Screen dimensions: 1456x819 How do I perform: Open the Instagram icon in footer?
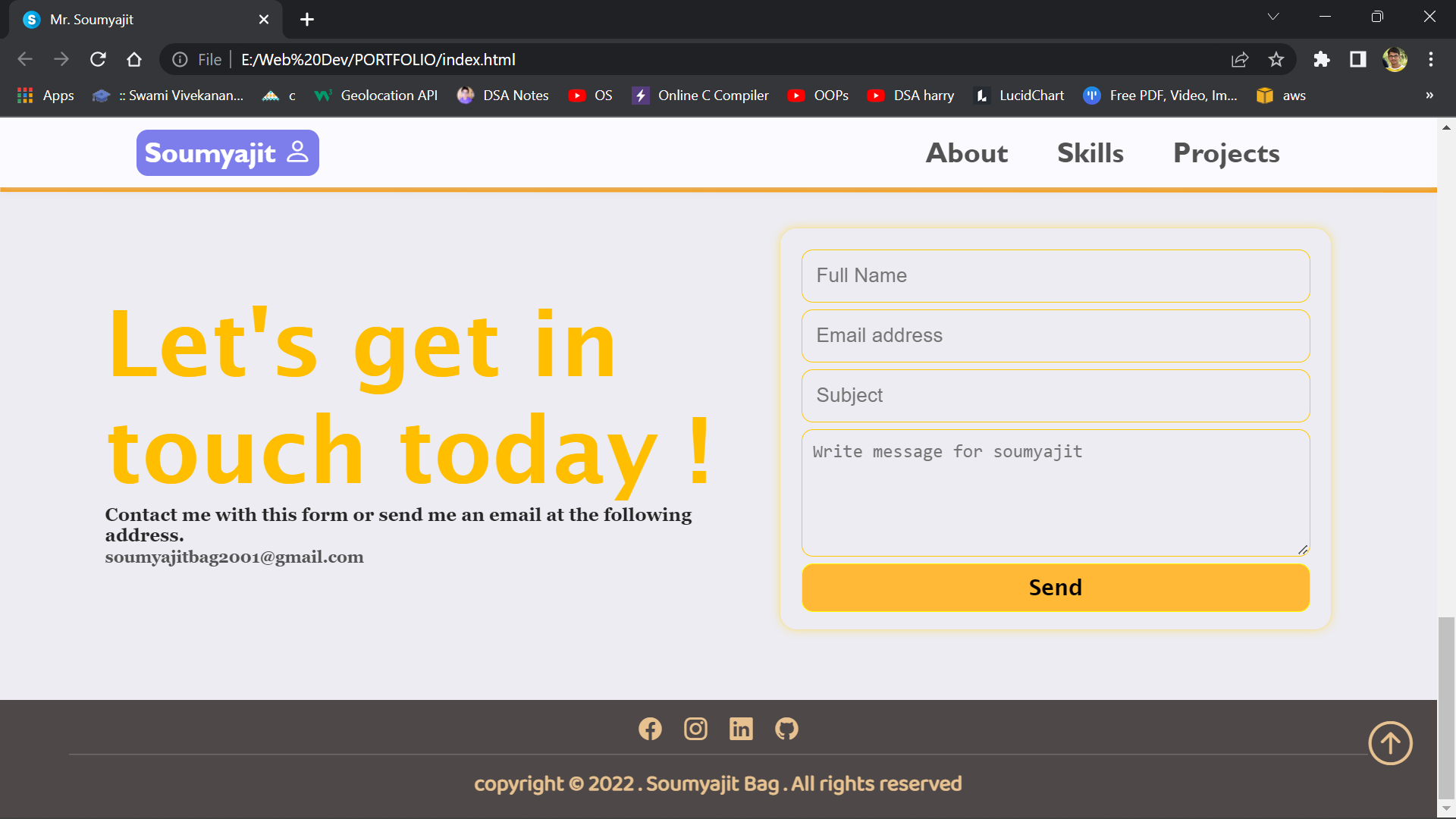pos(695,729)
